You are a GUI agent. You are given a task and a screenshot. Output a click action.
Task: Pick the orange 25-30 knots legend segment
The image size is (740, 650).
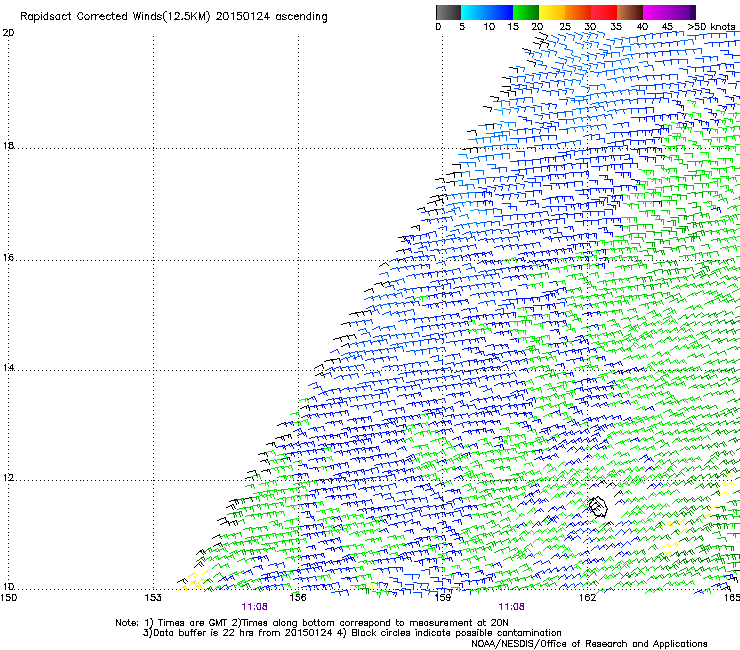tap(578, 12)
